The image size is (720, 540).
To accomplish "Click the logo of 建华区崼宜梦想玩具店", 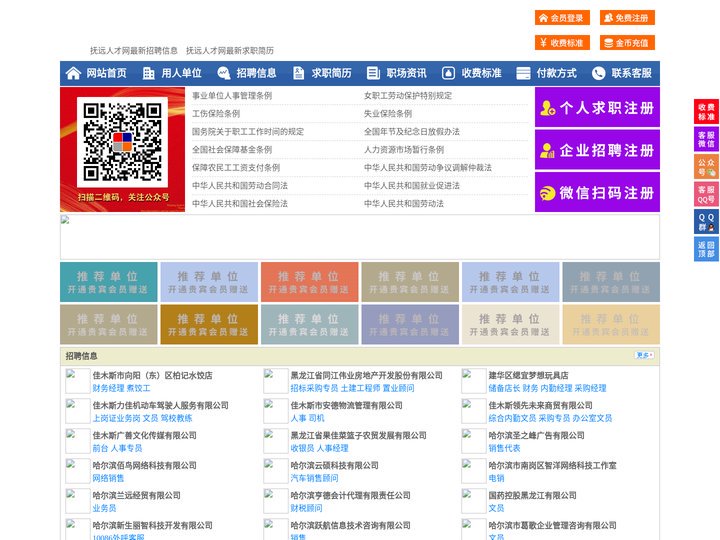I will (473, 381).
